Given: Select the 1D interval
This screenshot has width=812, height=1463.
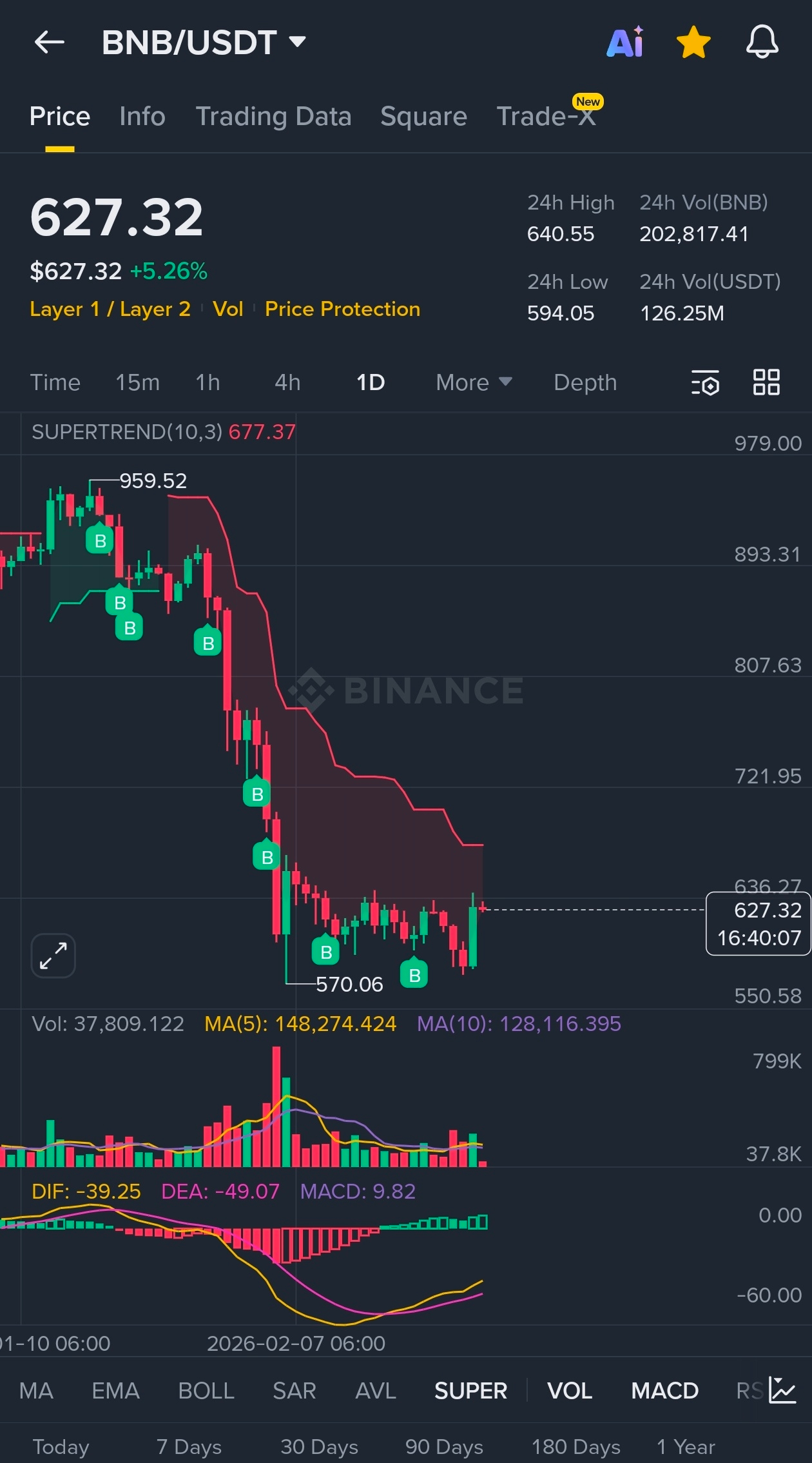Looking at the screenshot, I should click(x=371, y=382).
